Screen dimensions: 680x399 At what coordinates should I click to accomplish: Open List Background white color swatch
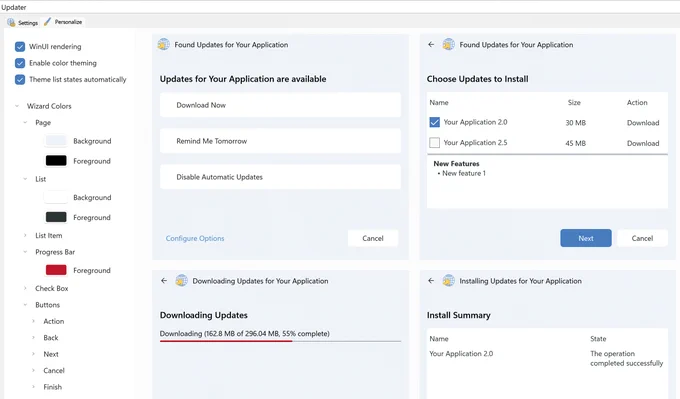coord(56,197)
